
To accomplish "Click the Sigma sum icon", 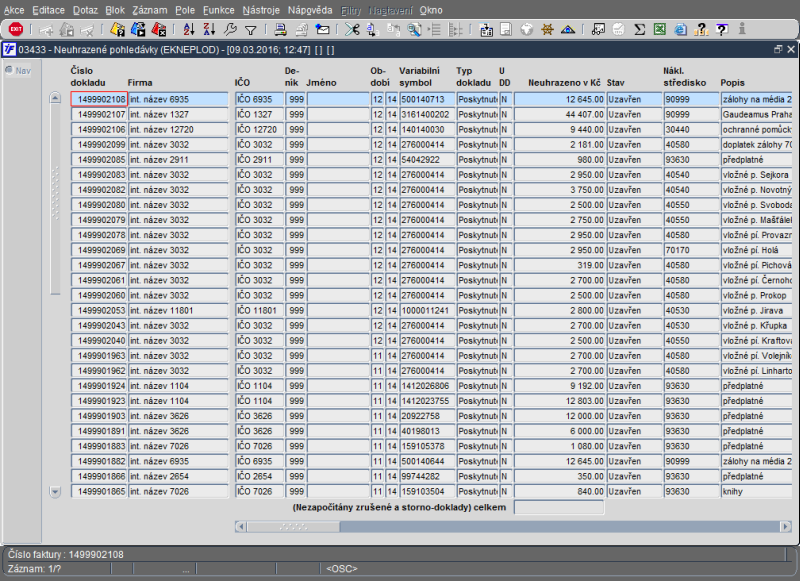I will click(x=639, y=30).
